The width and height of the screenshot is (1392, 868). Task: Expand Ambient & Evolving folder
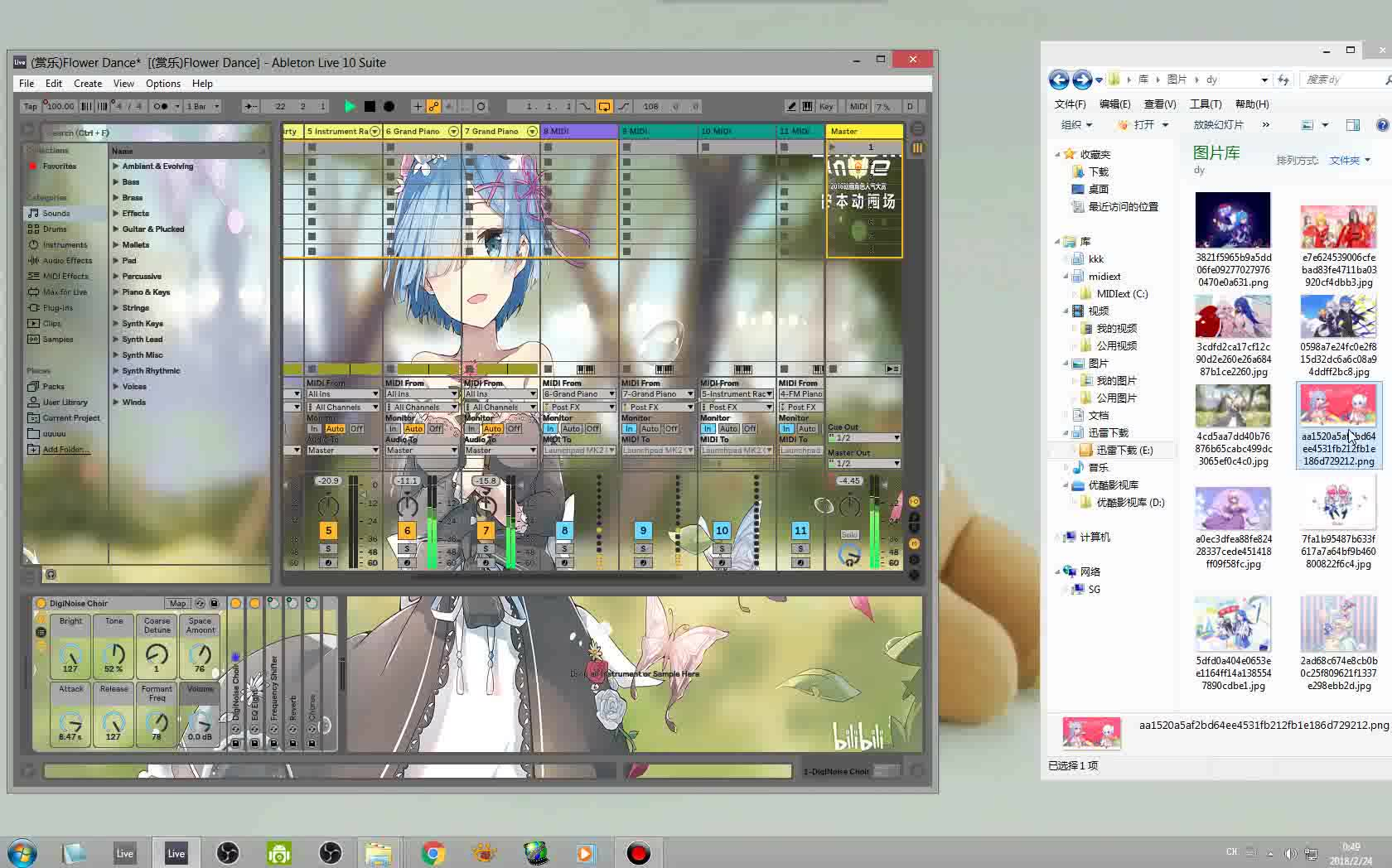(116, 166)
